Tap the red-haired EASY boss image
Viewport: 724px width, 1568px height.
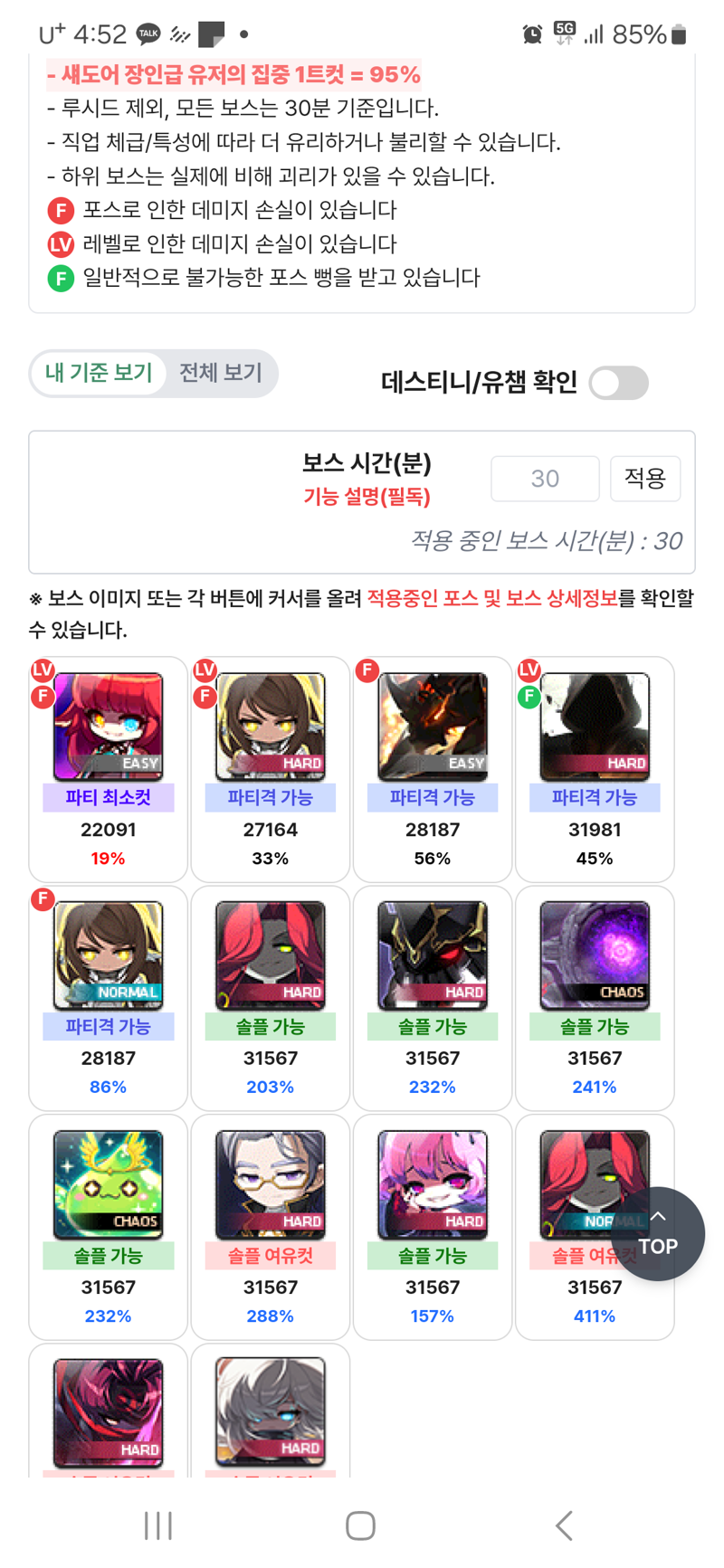pyautogui.click(x=108, y=727)
